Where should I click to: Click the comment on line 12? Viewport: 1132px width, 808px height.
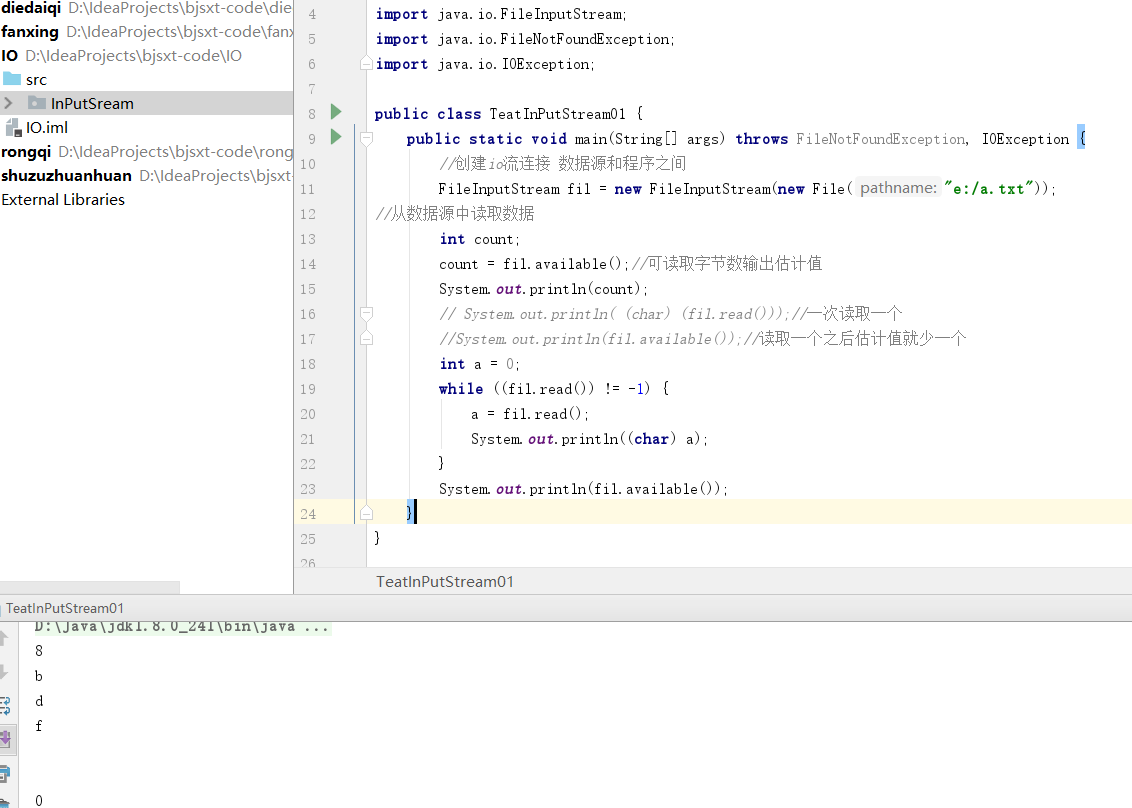coord(455,214)
